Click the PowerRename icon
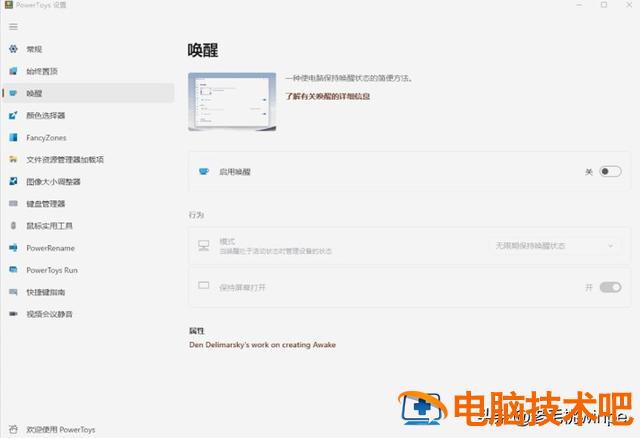Viewport: 640px width, 438px height. [13, 248]
